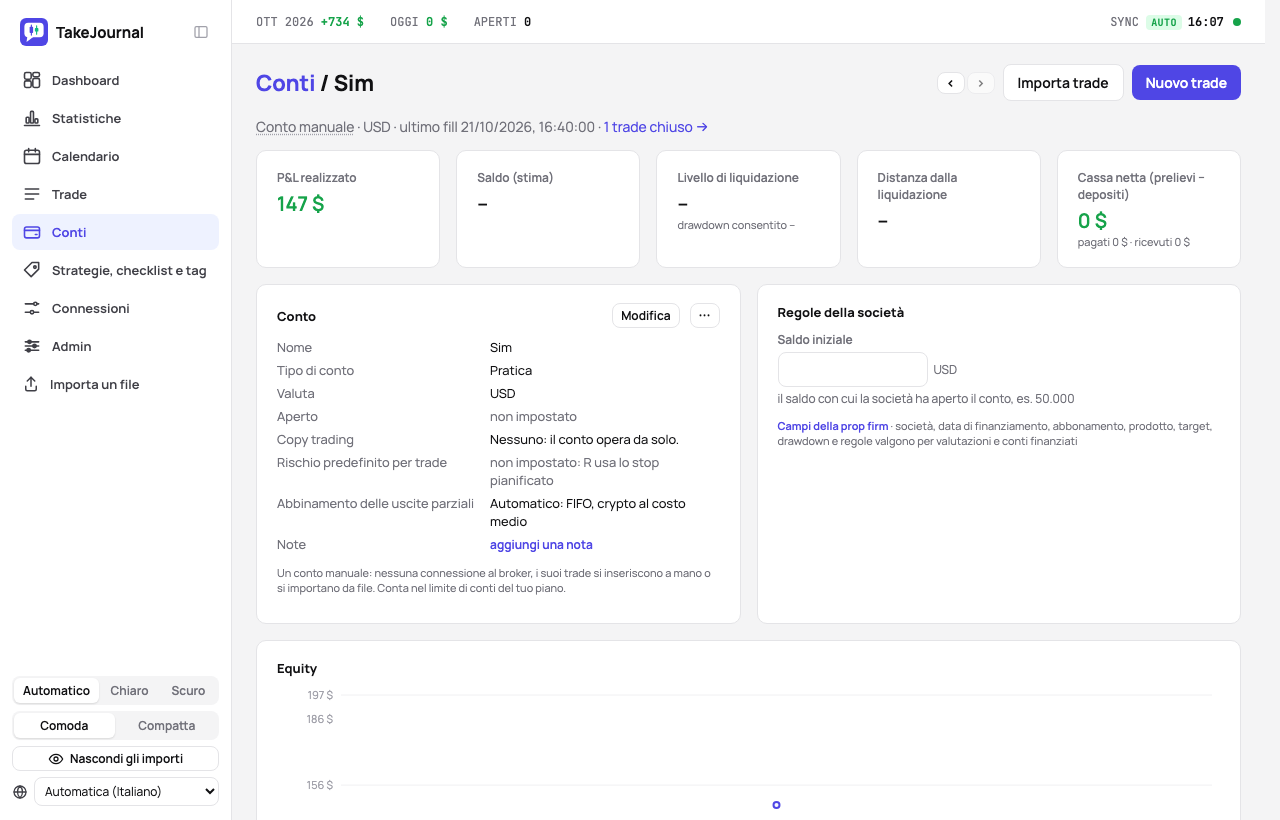
Task: Click the Campi della prop firm link
Action: point(833,426)
